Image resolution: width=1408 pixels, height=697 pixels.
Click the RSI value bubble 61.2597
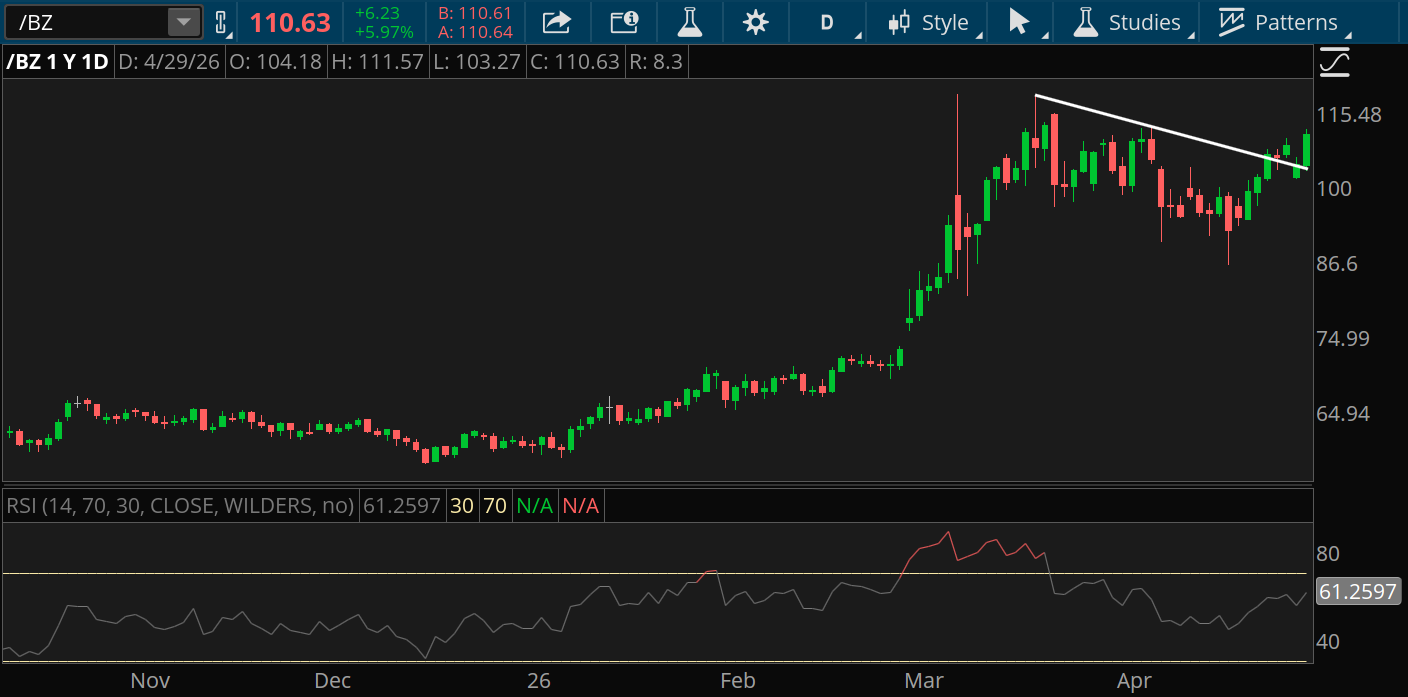coord(1357,592)
